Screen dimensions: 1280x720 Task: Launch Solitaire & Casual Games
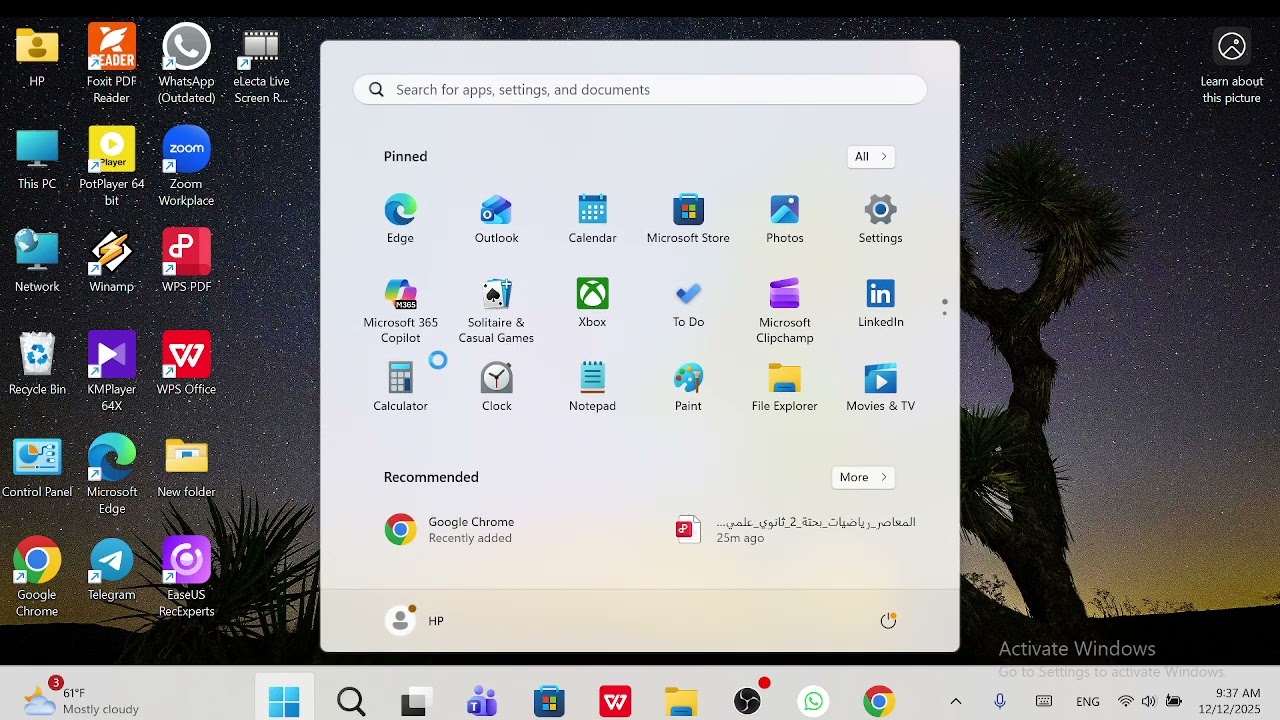pos(496,311)
